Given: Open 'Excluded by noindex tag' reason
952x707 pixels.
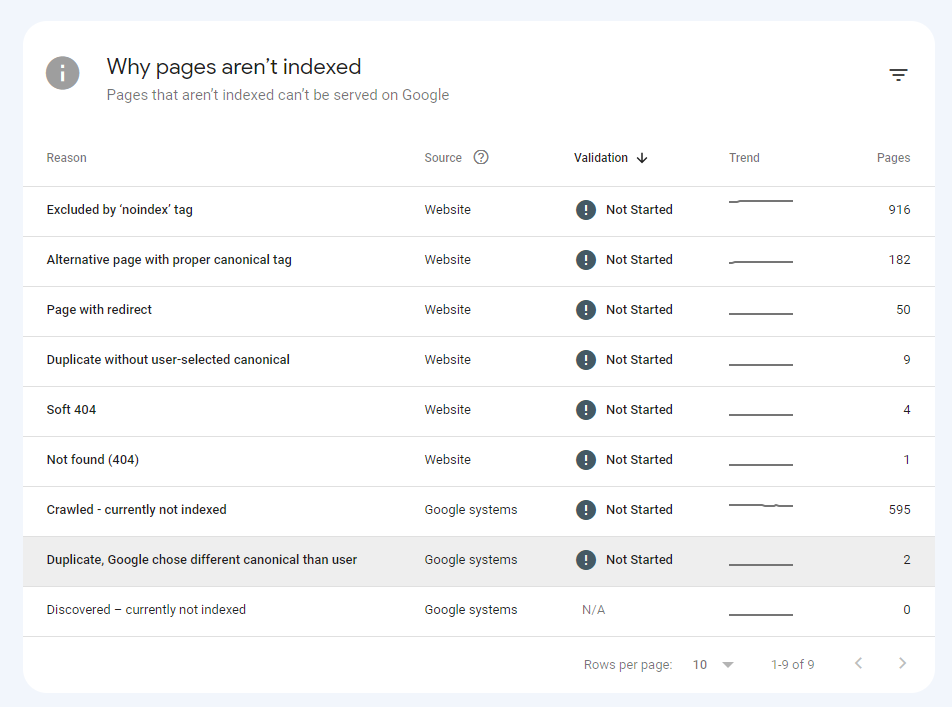Looking at the screenshot, I should click(x=120, y=210).
